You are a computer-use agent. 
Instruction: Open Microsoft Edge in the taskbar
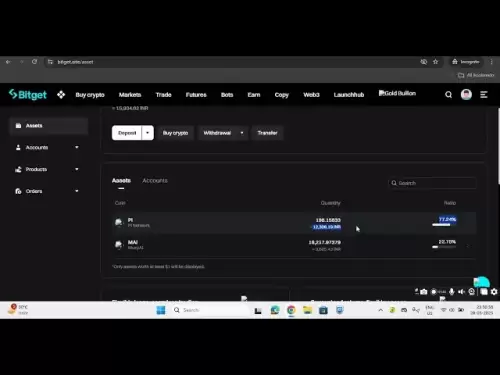pyautogui.click(x=275, y=310)
